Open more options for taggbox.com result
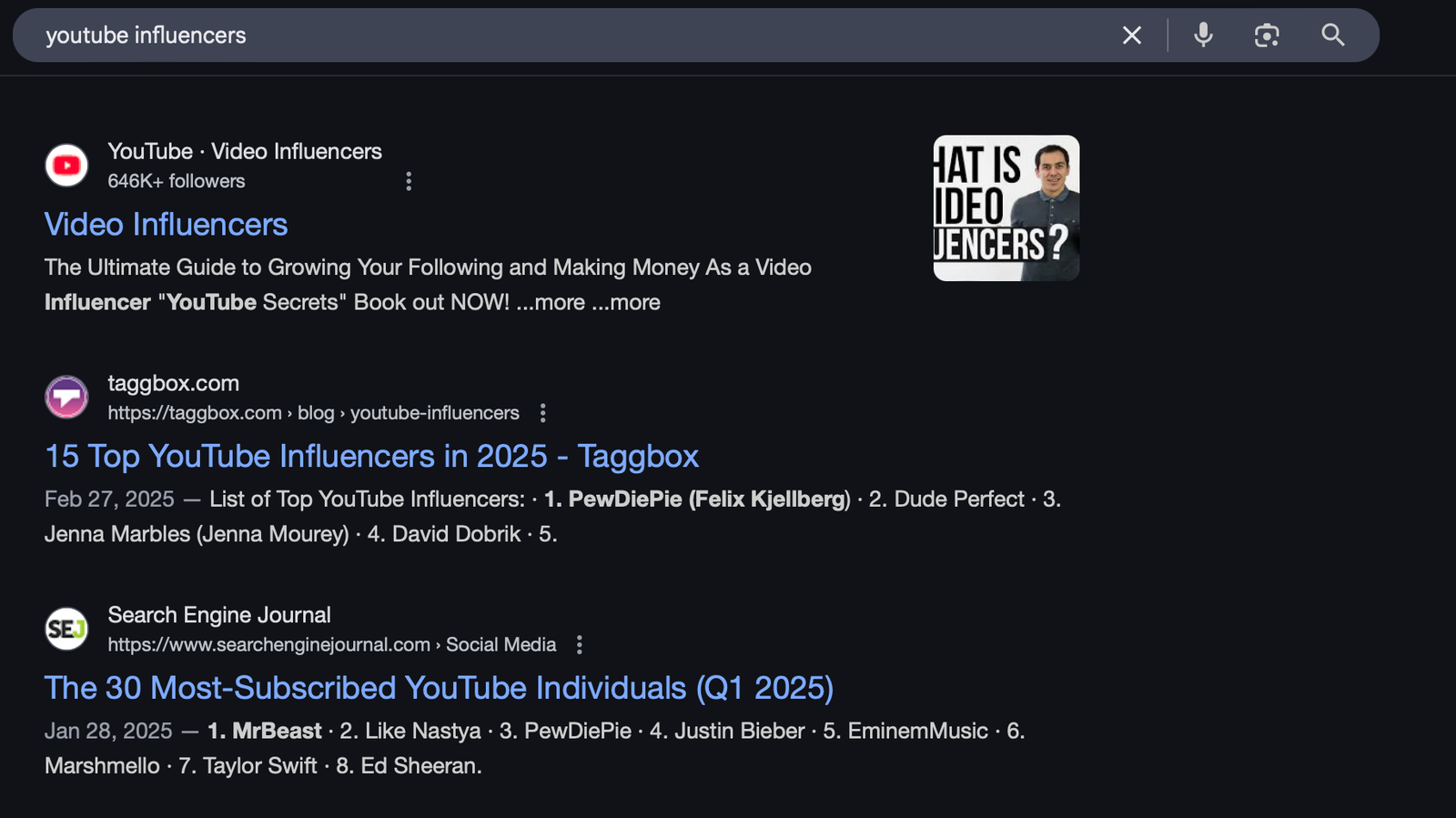The image size is (1456, 818). 543,413
